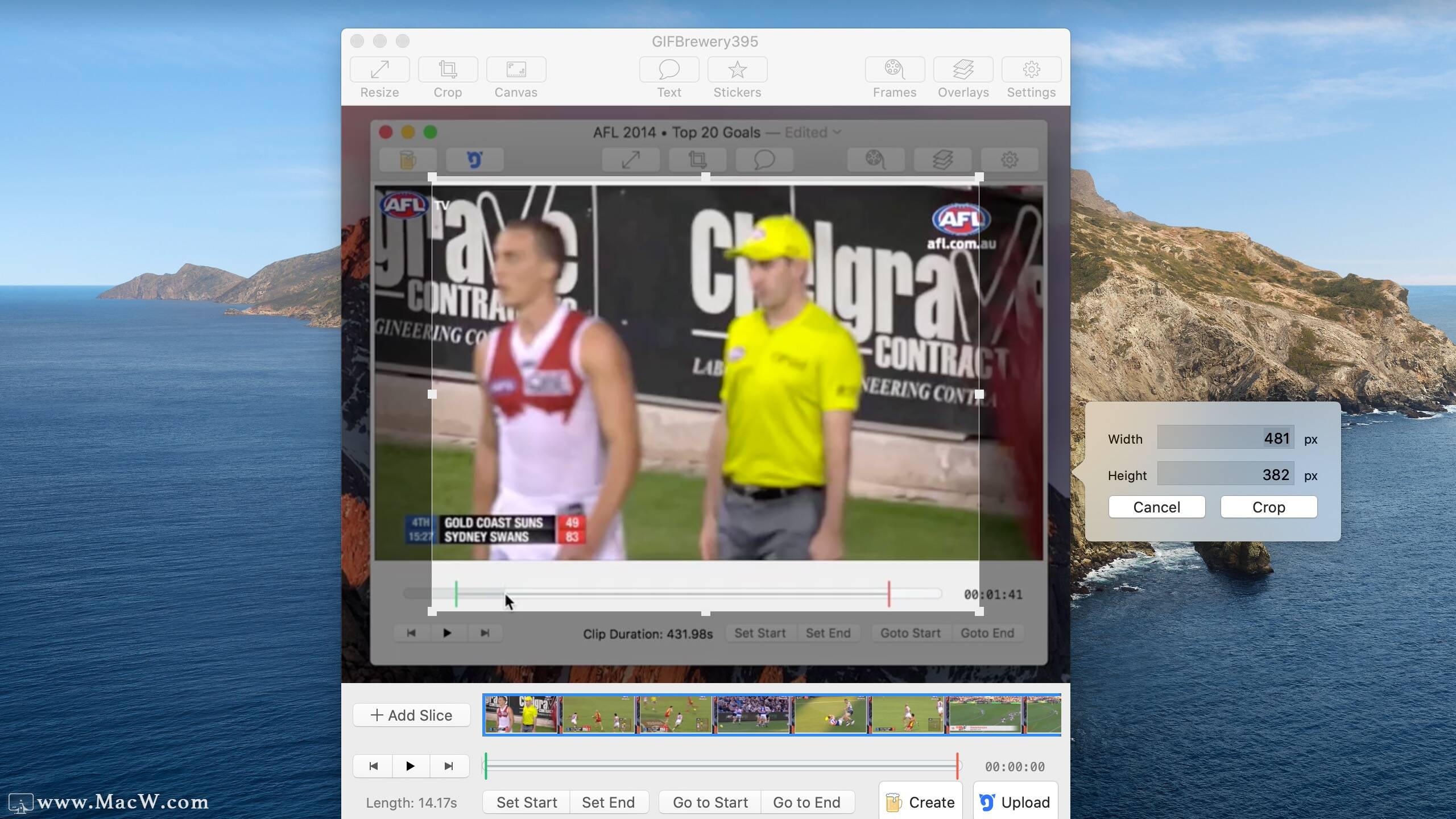The width and height of the screenshot is (1456, 819).
Task: Click Set Start in video window
Action: (x=760, y=633)
